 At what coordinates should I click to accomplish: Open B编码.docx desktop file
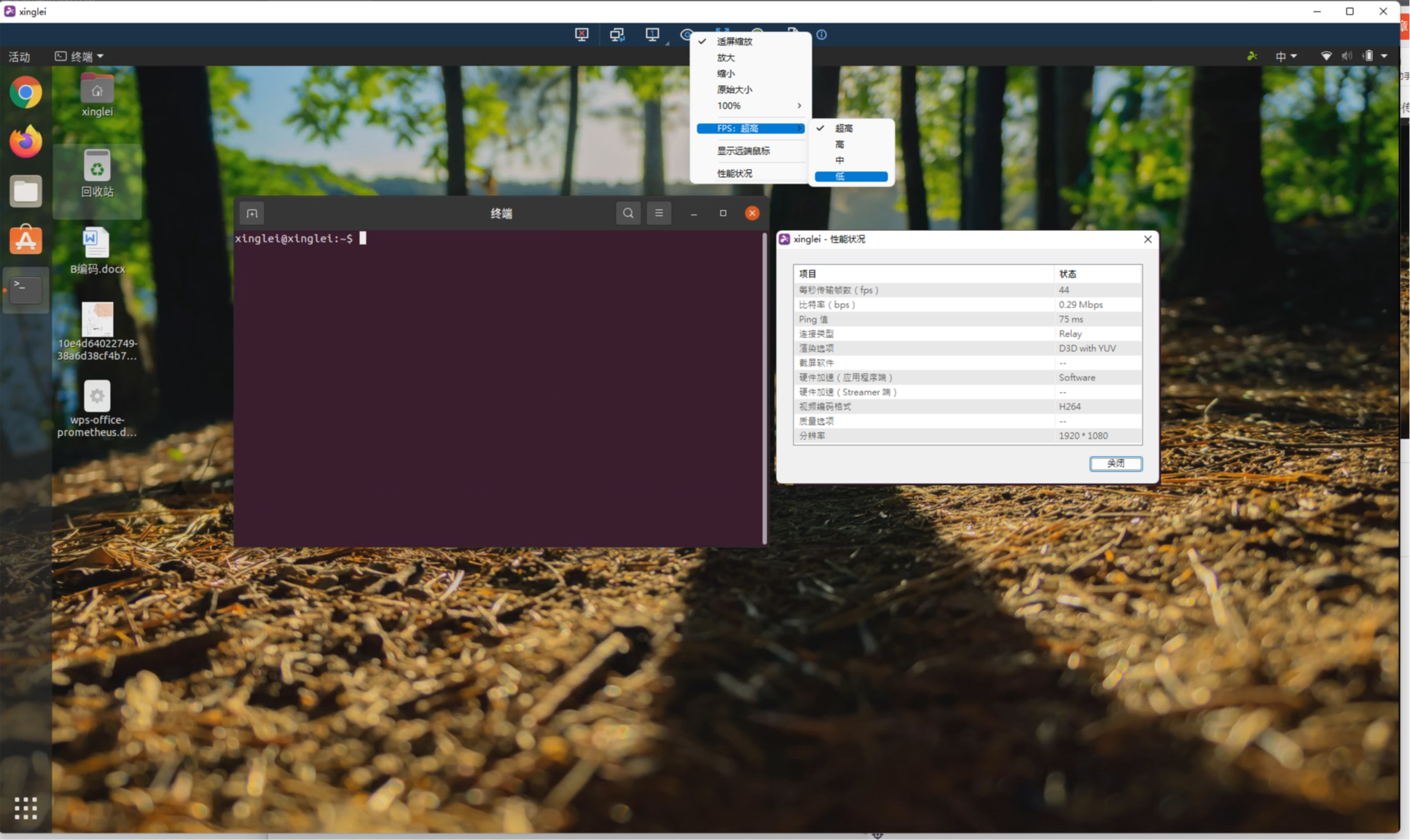pos(97,251)
